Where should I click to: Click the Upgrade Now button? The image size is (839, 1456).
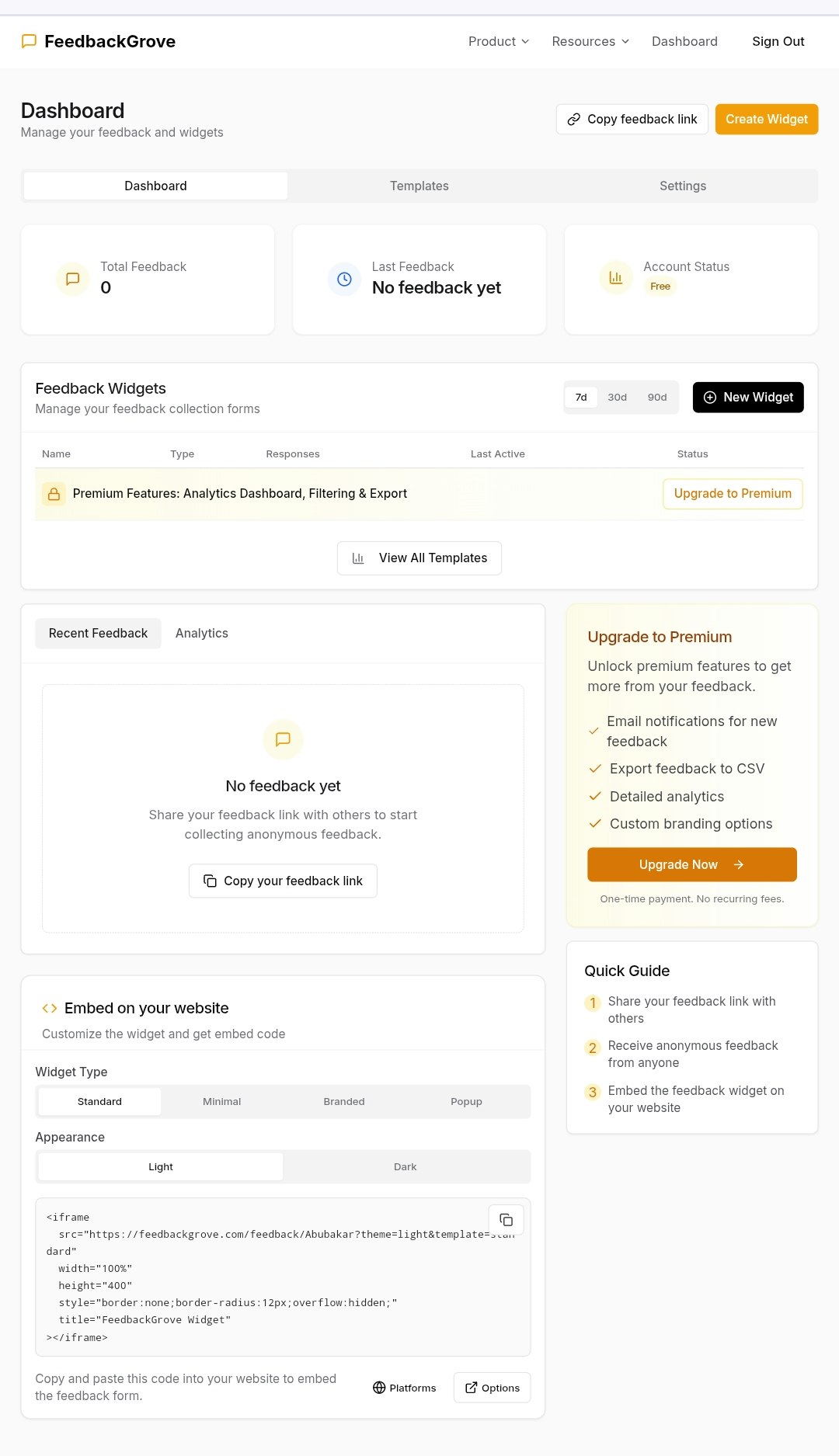point(692,864)
